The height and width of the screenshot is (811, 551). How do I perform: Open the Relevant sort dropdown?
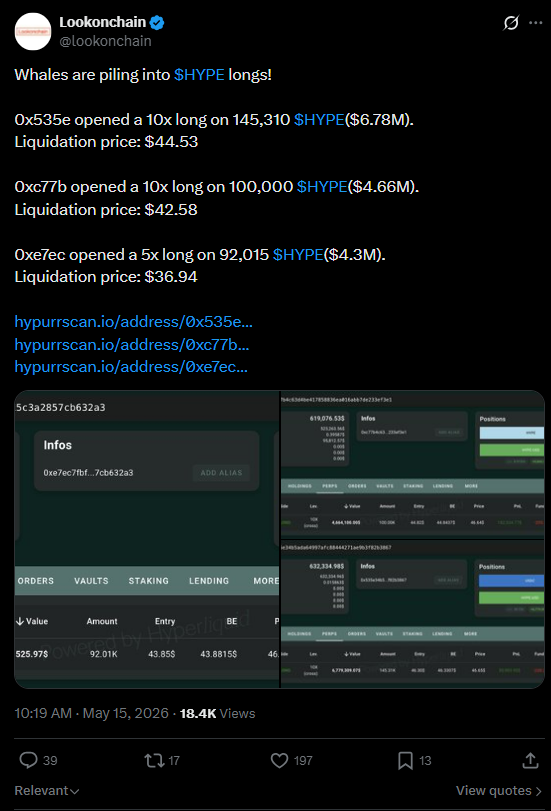coord(47,790)
